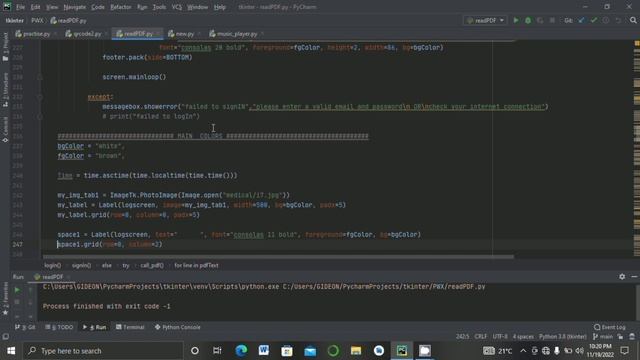Rerun readPDF in Run panel

tap(17, 290)
